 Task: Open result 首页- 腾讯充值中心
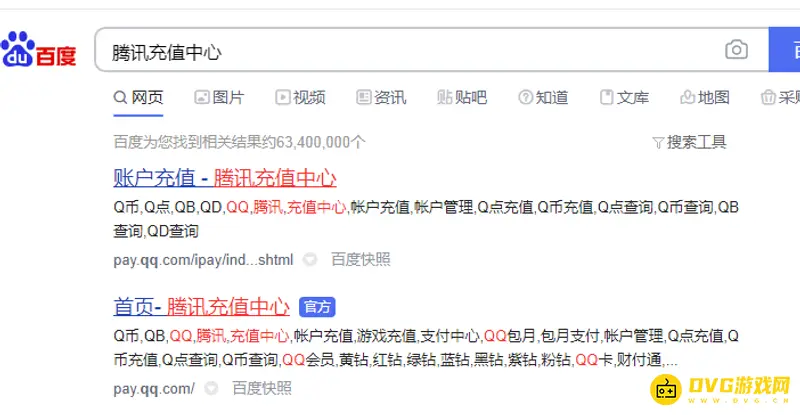(x=201, y=307)
